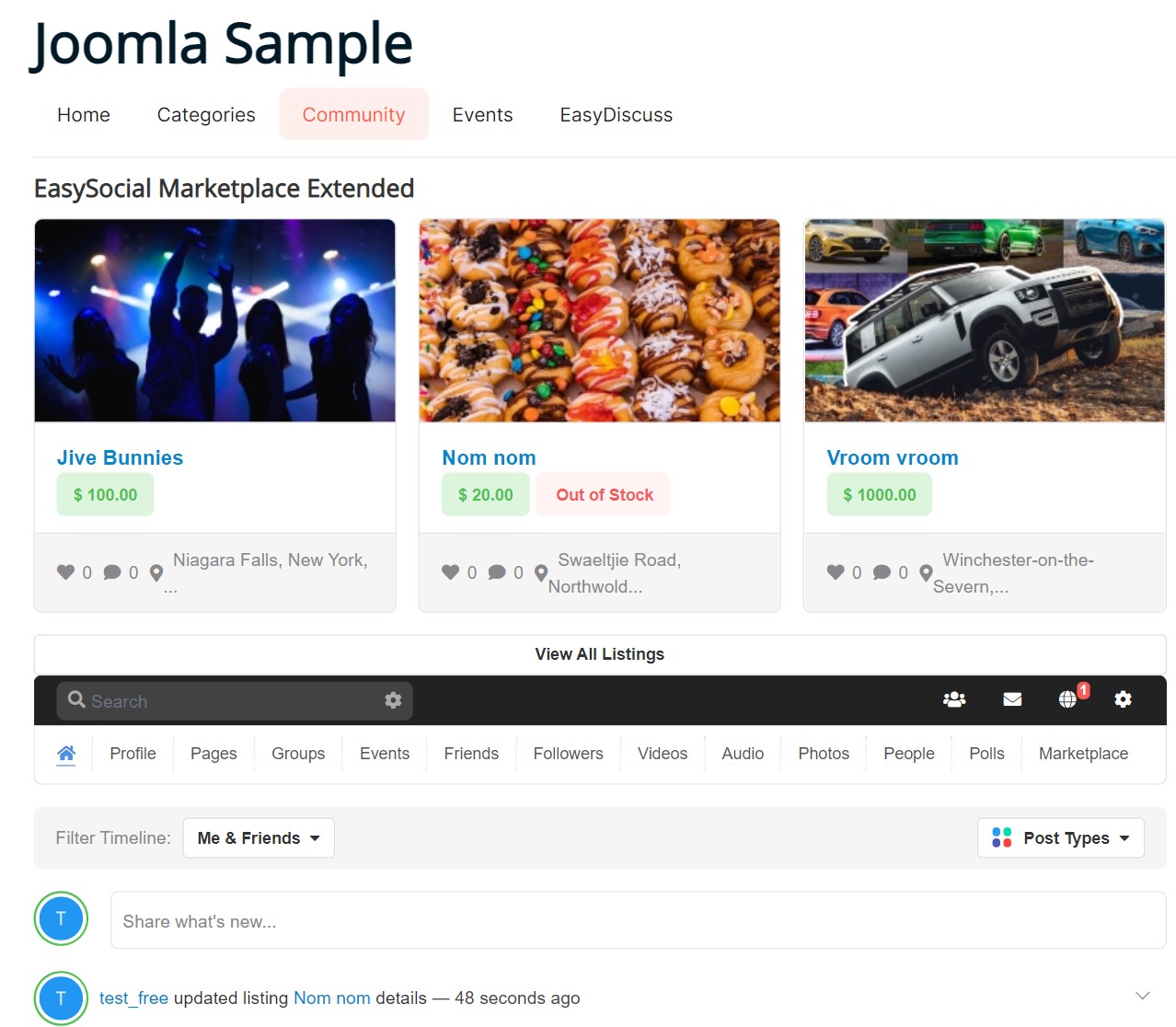This screenshot has width=1176, height=1027.
Task: Expand the Post Types dropdown
Action: [x=1061, y=838]
